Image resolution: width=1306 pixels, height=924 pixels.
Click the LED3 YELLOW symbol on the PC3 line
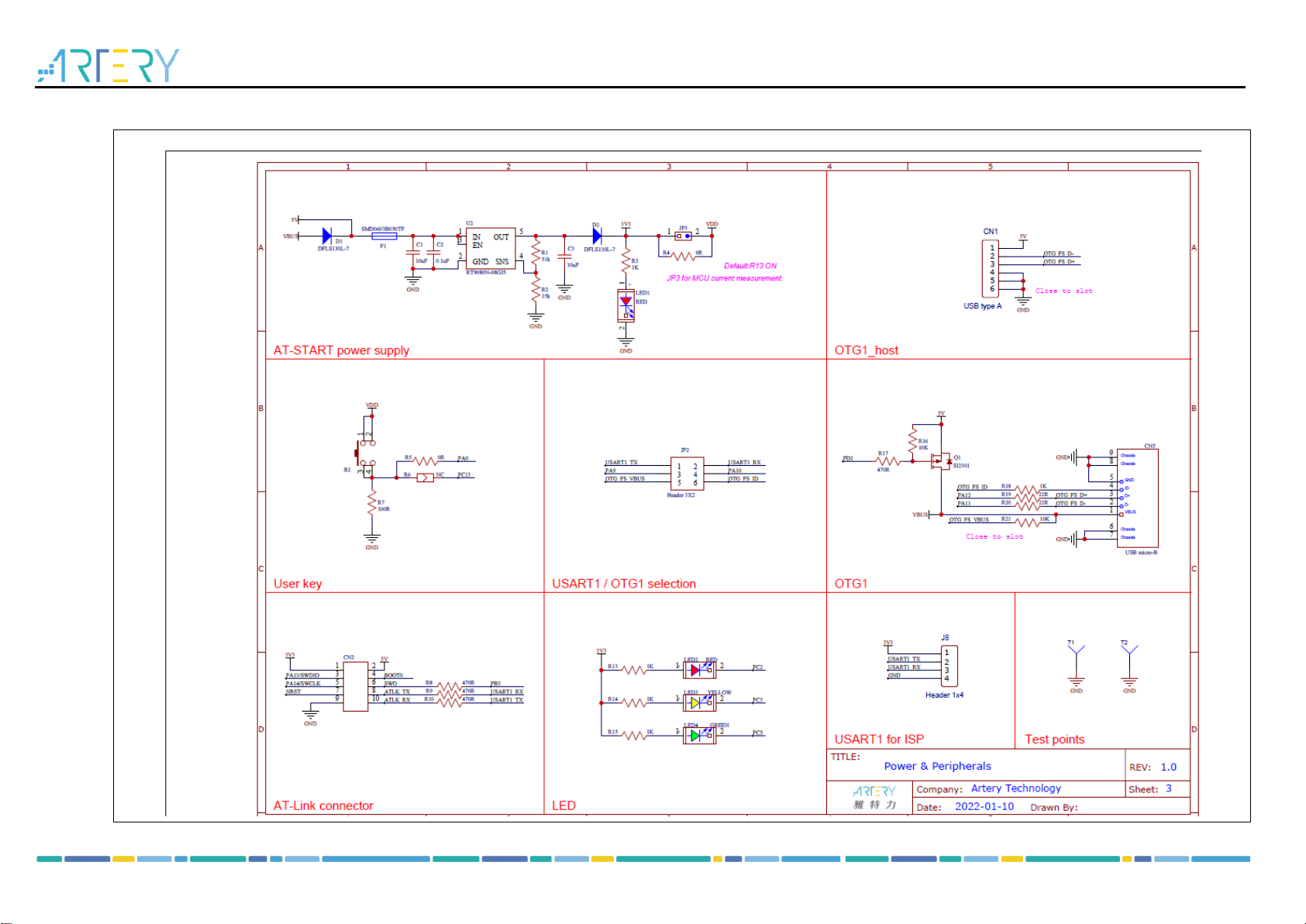click(700, 702)
